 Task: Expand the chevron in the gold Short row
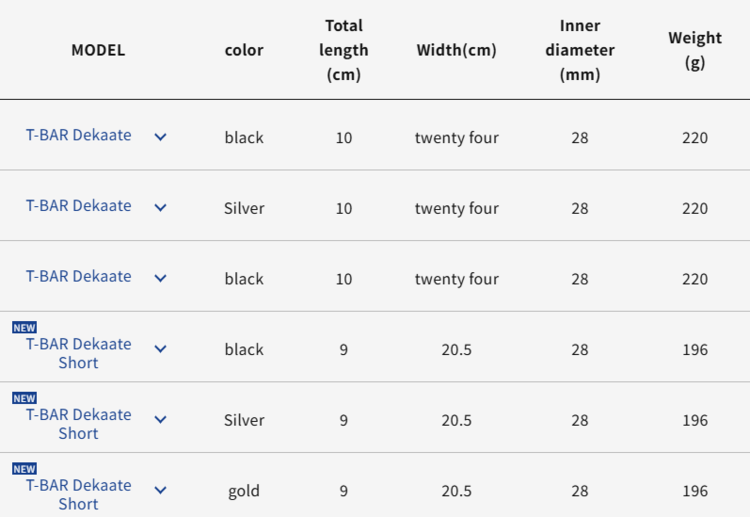[160, 491]
